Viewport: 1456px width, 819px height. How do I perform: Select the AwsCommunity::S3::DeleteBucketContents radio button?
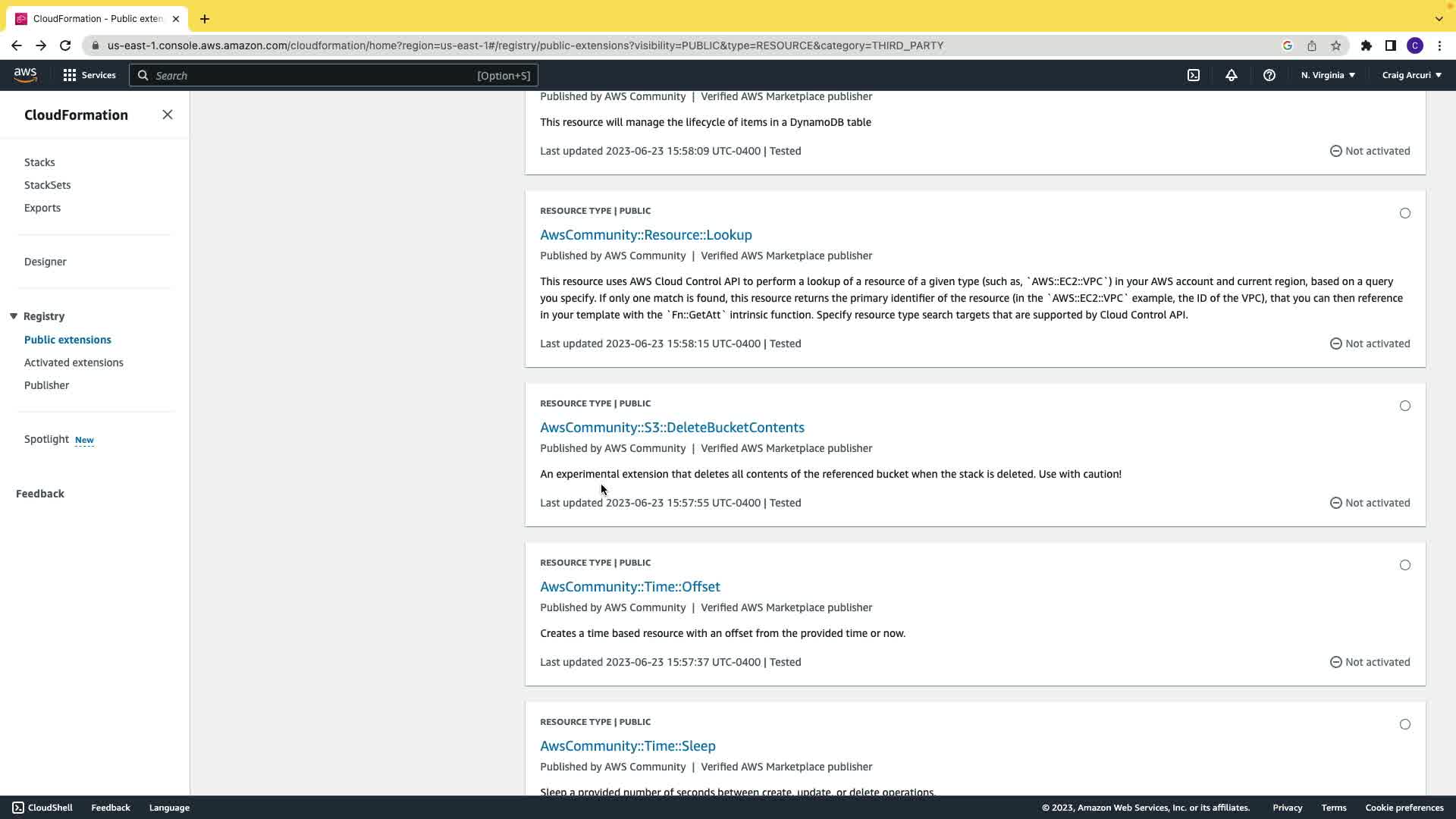pos(1404,406)
